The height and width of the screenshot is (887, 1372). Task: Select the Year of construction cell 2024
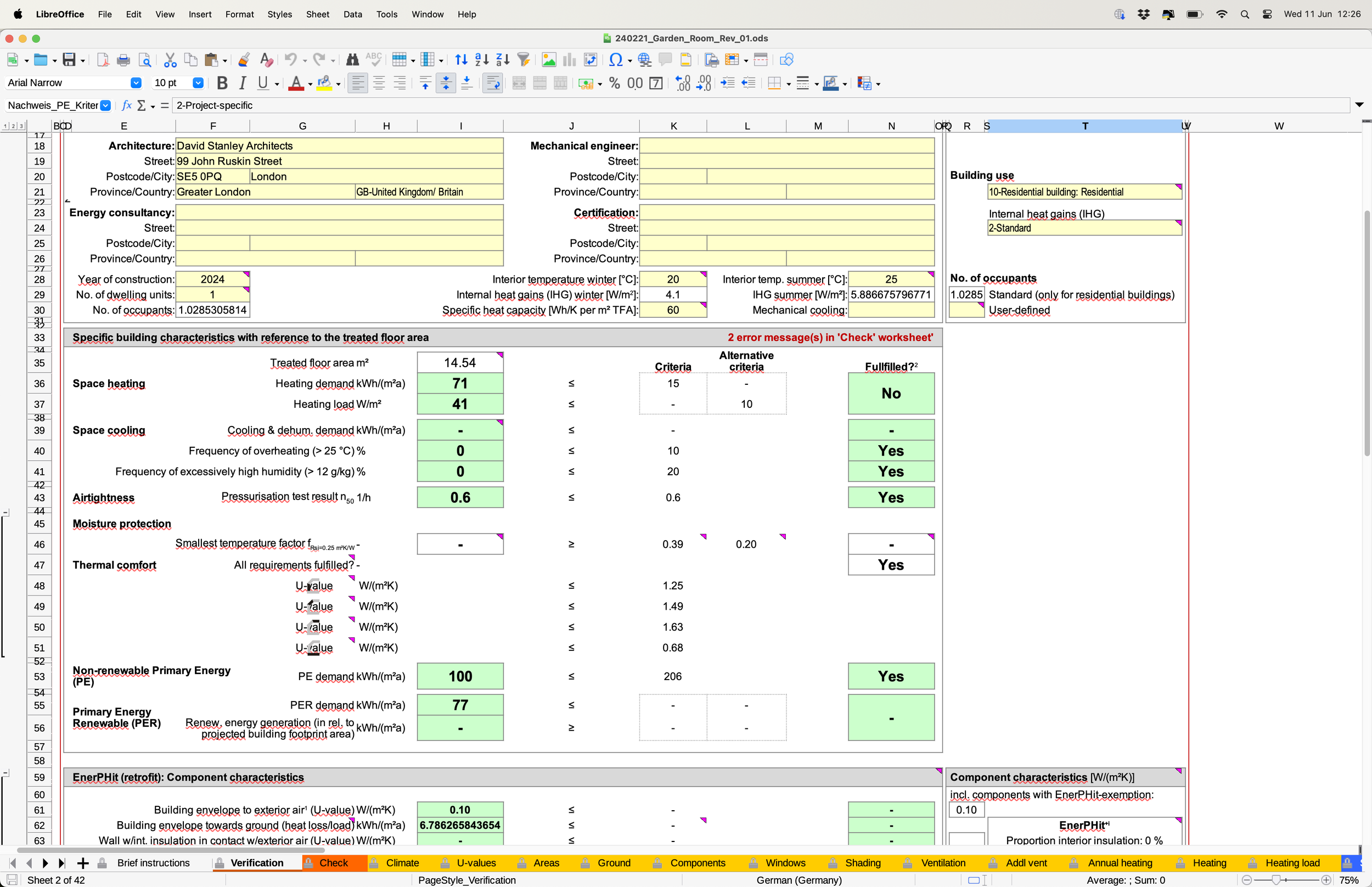(x=212, y=279)
